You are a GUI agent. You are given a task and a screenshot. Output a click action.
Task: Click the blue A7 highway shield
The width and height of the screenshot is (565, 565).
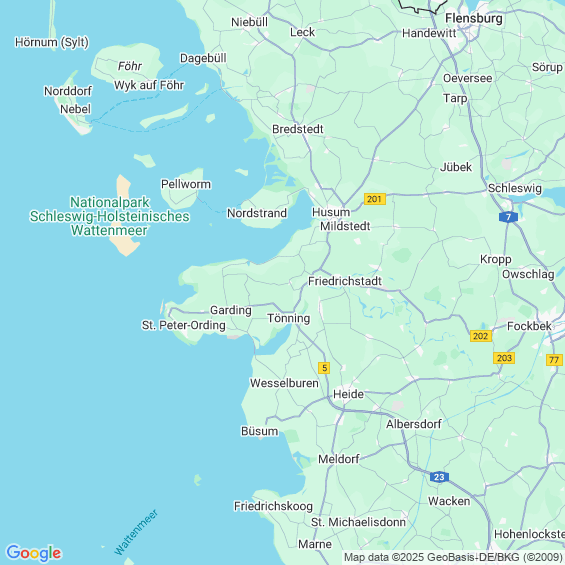pyautogui.click(x=508, y=217)
